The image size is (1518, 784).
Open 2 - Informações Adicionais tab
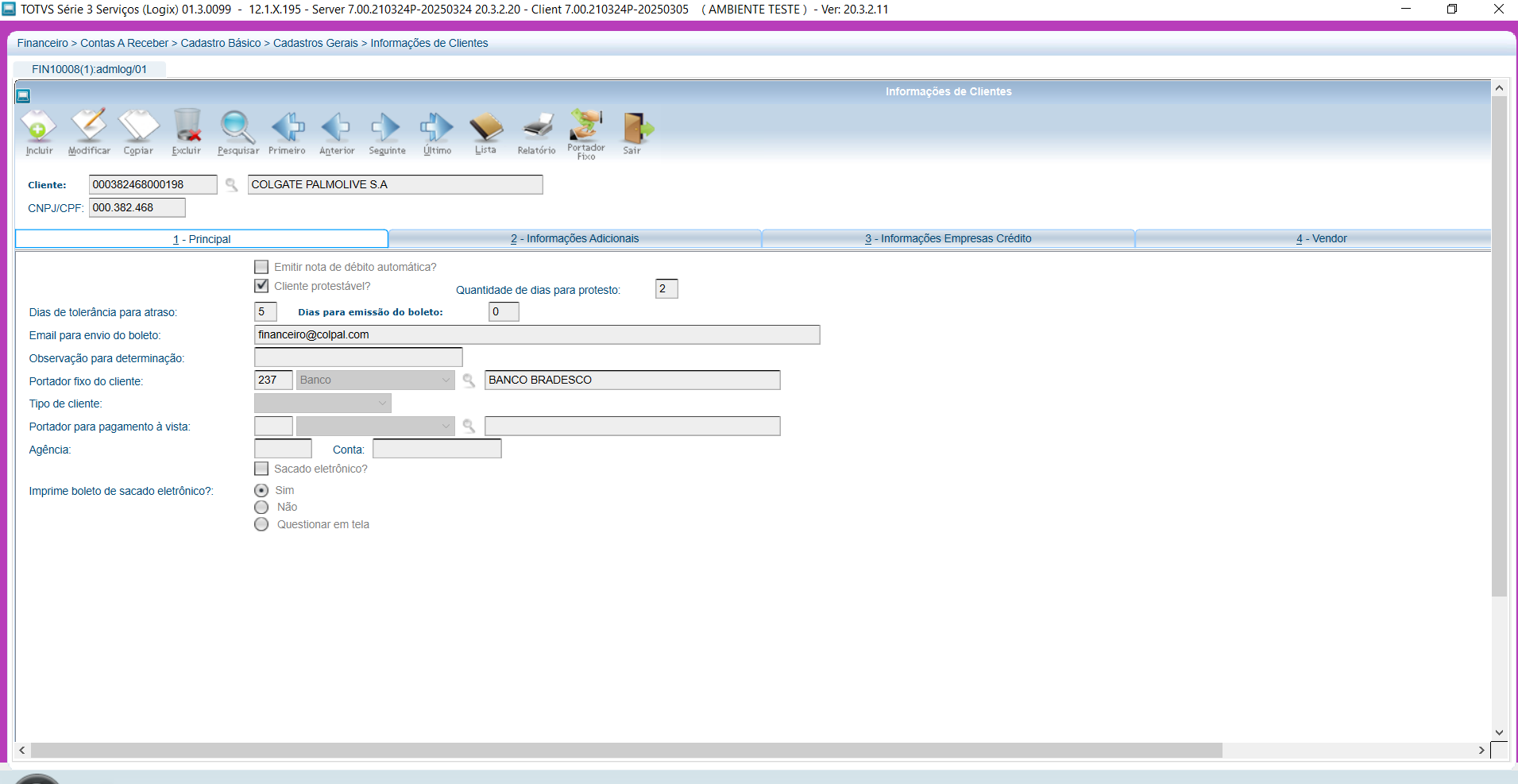(574, 238)
